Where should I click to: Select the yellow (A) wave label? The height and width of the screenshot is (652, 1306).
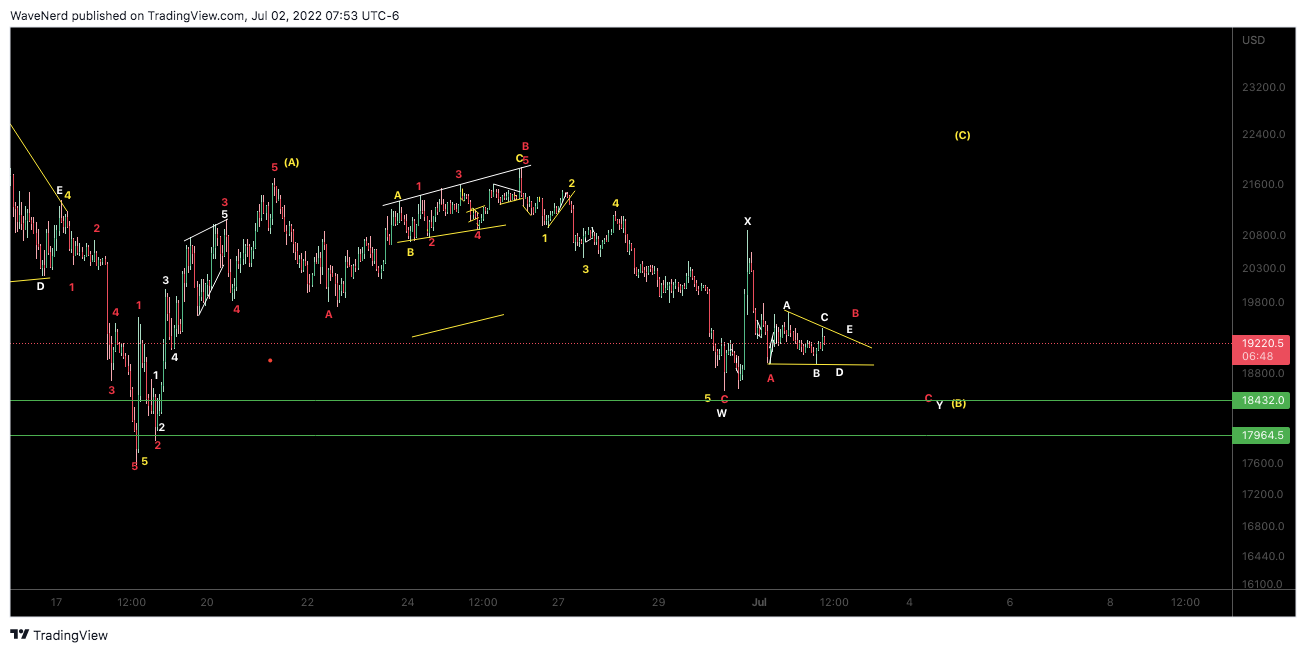tap(292, 162)
